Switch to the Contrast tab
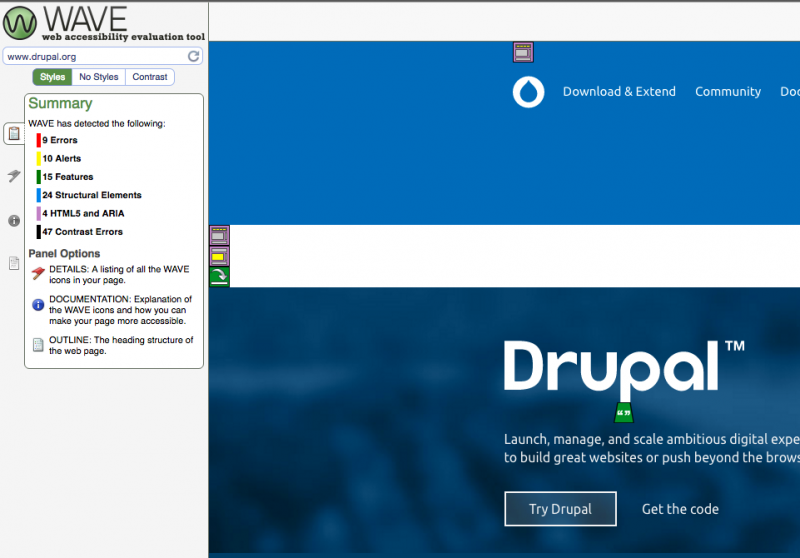Viewport: 800px width, 558px height. pos(149,77)
